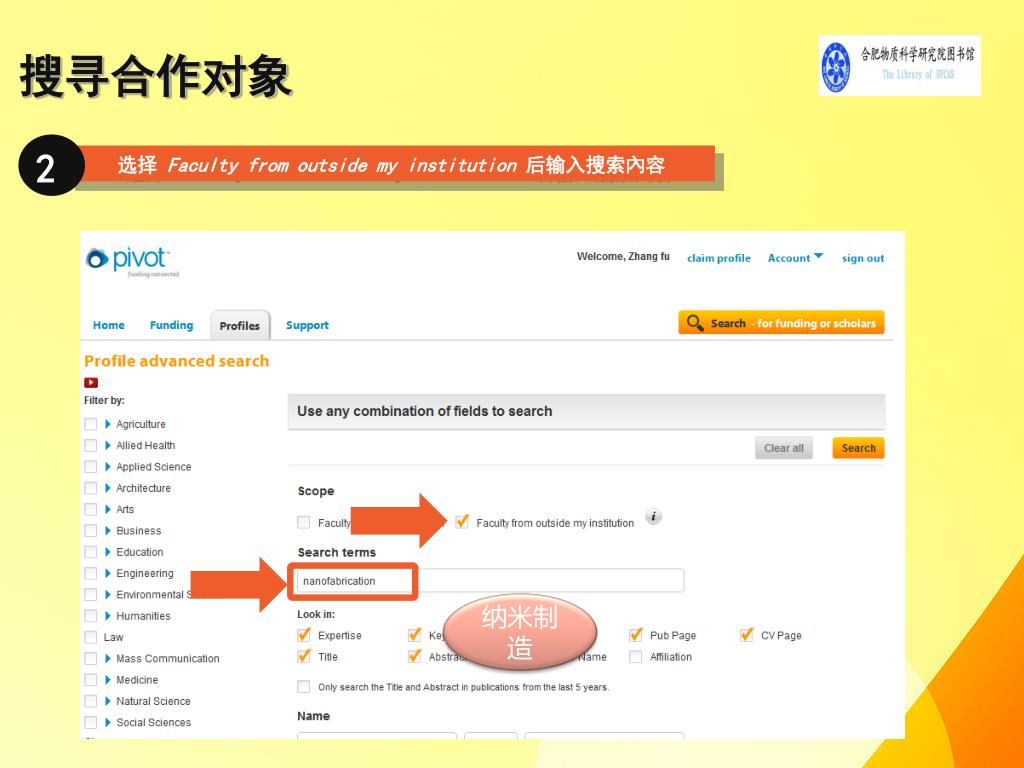Click the Welcome, Zhang fu text
The height and width of the screenshot is (768, 1024).
point(623,257)
